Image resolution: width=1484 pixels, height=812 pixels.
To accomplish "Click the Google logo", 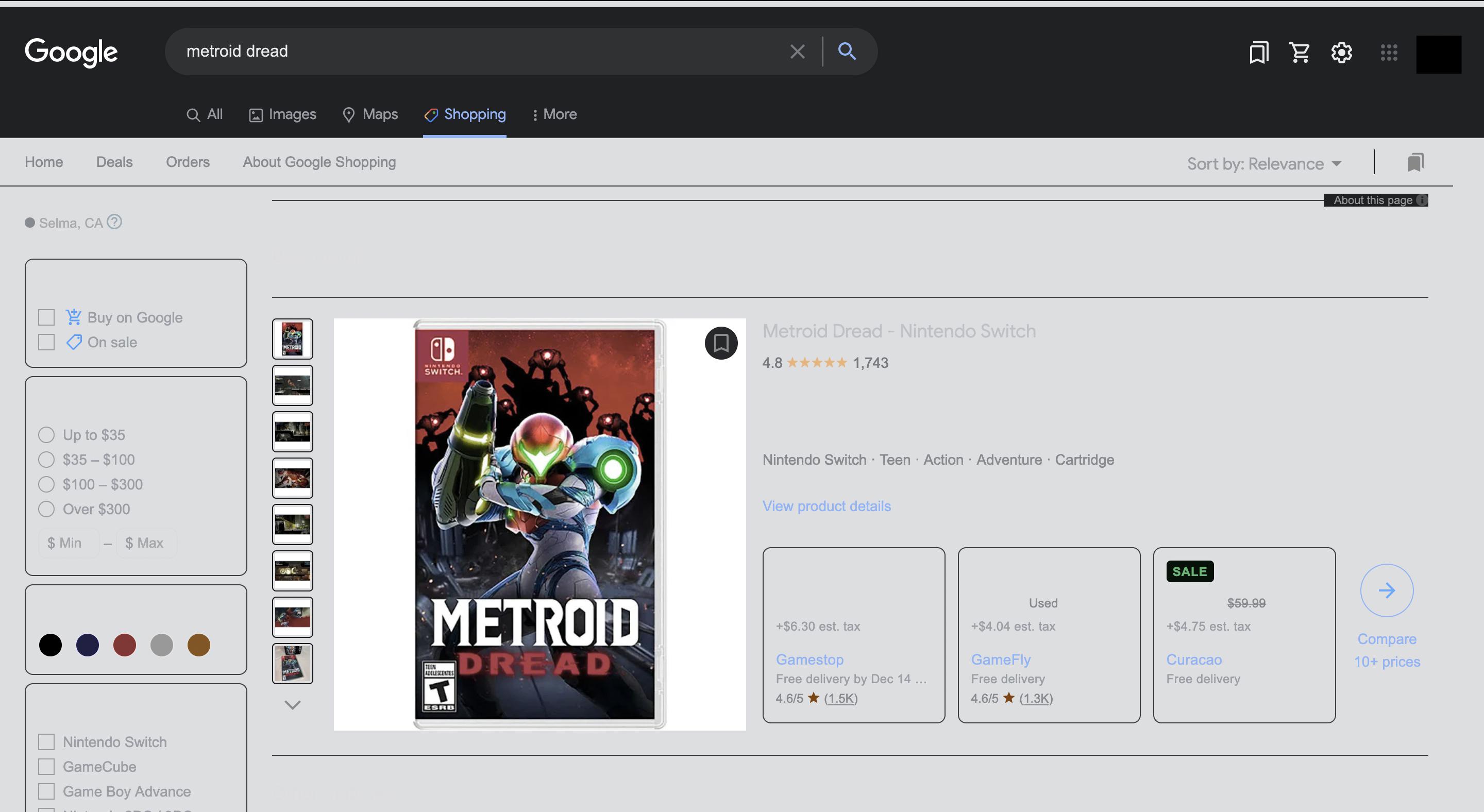I will 71,52.
